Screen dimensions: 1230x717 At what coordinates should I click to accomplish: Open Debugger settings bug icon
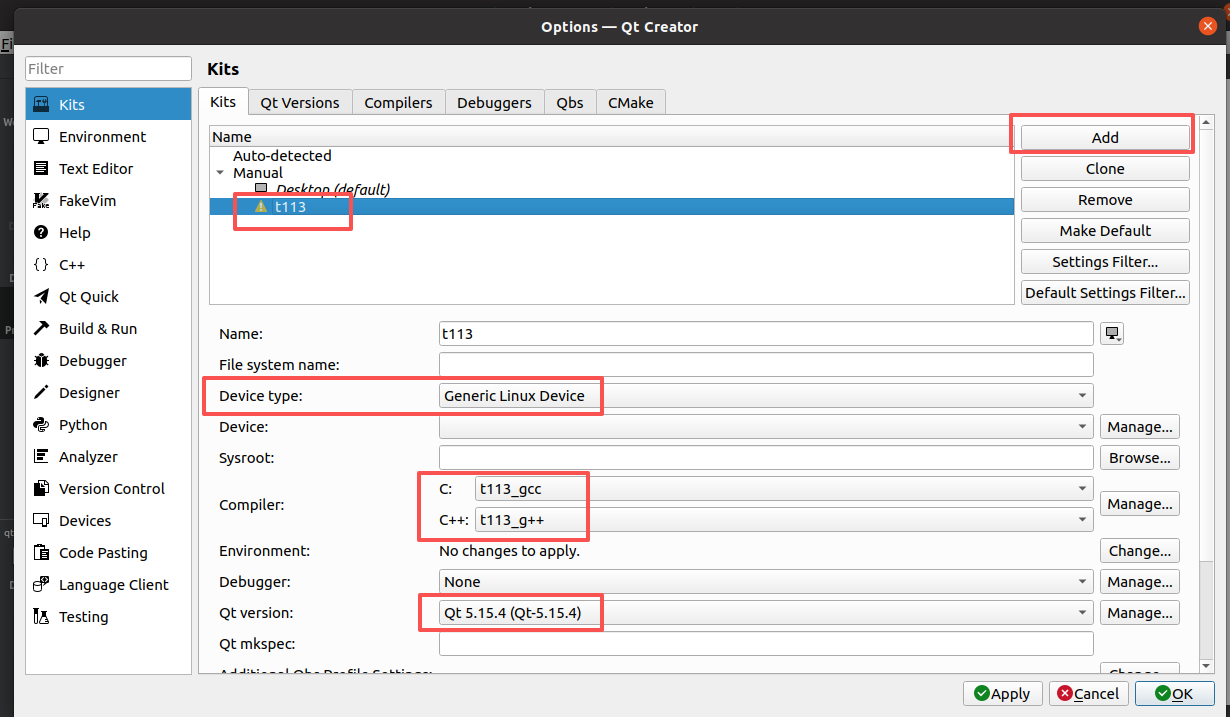[41, 361]
